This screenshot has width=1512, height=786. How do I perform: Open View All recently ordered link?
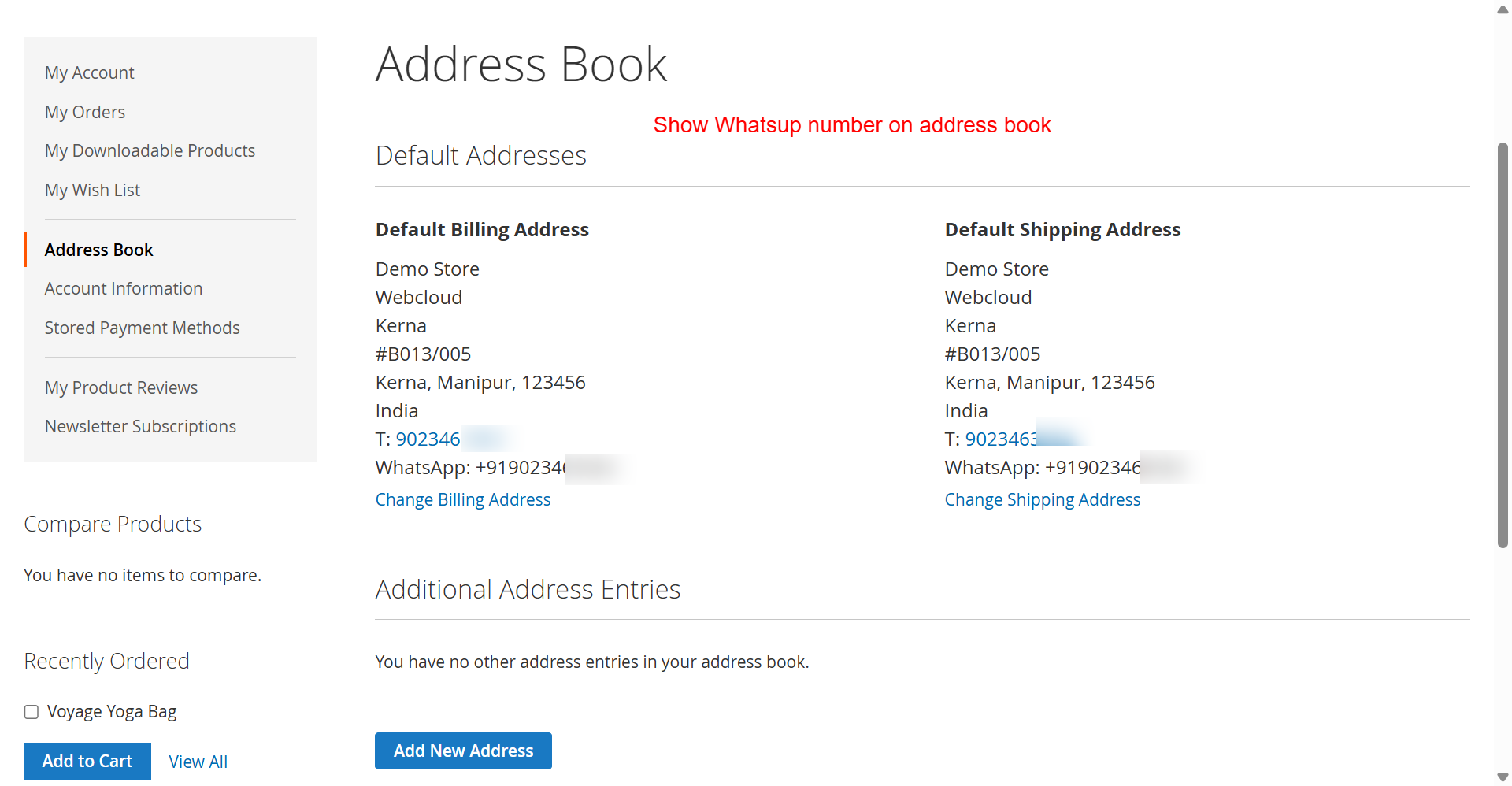(x=198, y=762)
